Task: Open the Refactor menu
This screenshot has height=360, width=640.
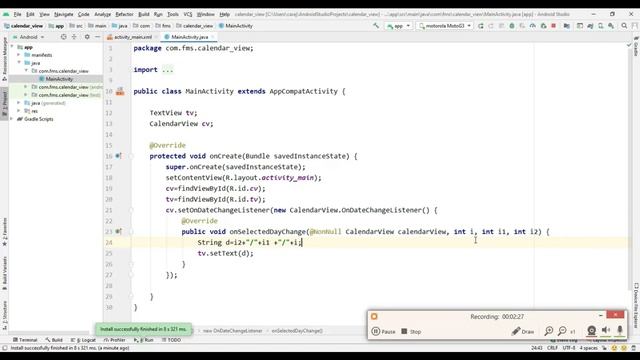Action: click(124, 14)
